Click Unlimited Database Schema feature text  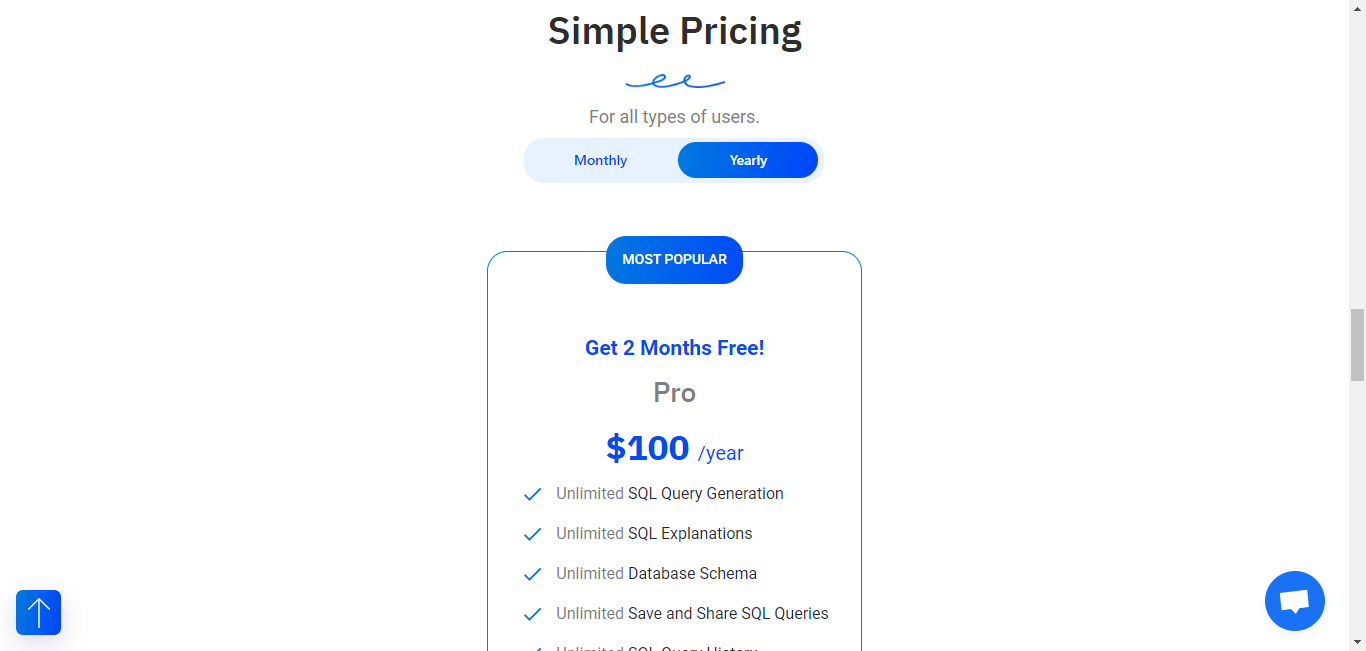(x=657, y=574)
